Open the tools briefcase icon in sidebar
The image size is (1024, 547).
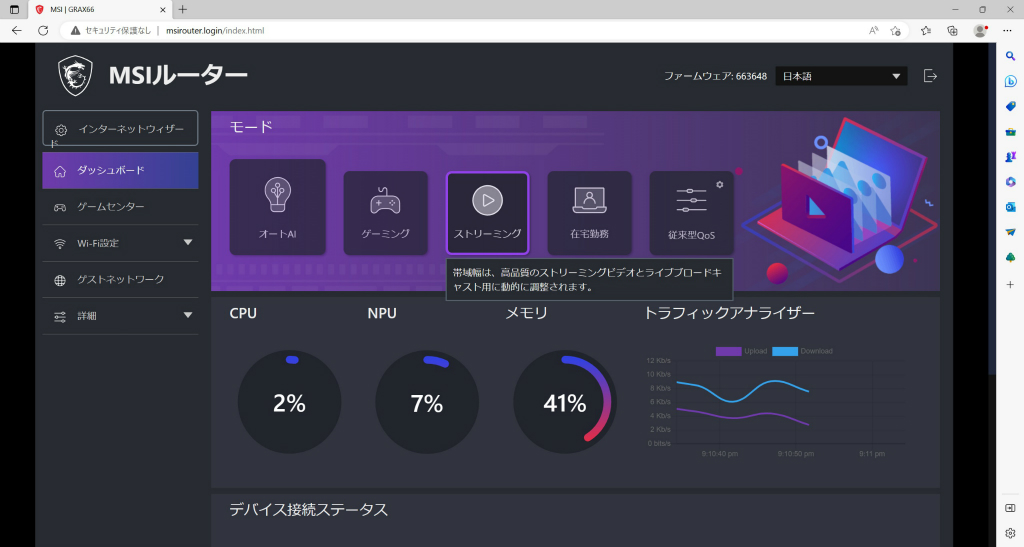pyautogui.click(x=1010, y=132)
